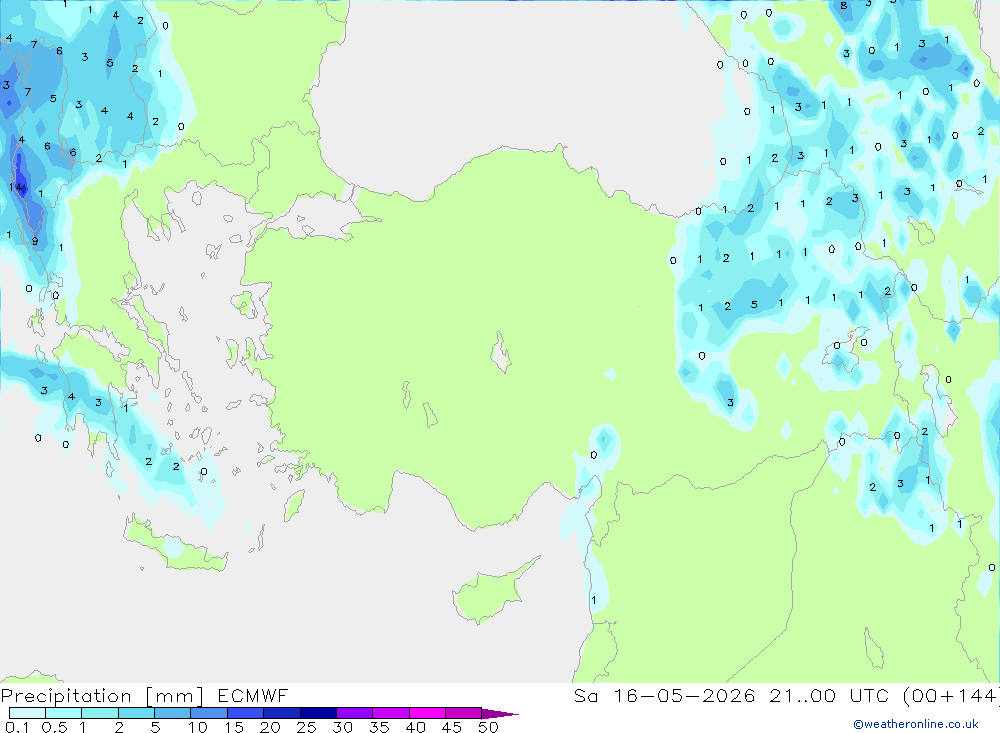Click the '[mm]' unit label

(x=175, y=696)
